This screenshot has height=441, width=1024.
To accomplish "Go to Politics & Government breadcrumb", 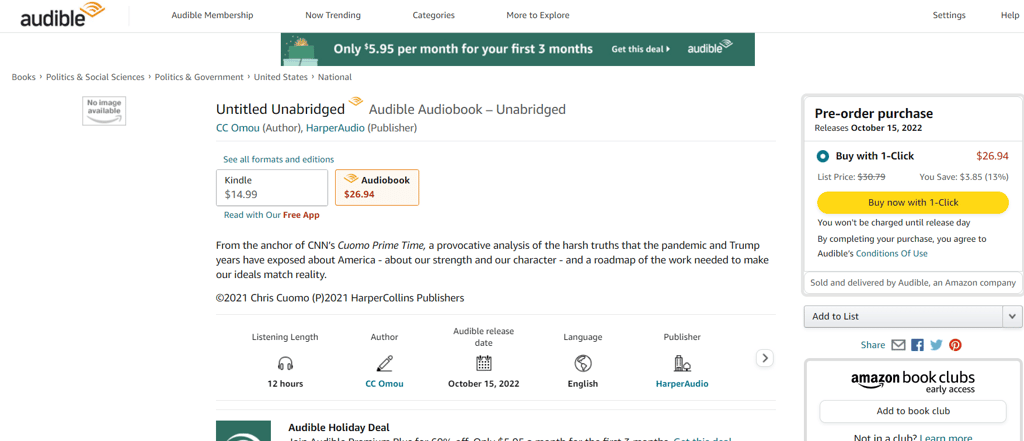I will coord(199,77).
